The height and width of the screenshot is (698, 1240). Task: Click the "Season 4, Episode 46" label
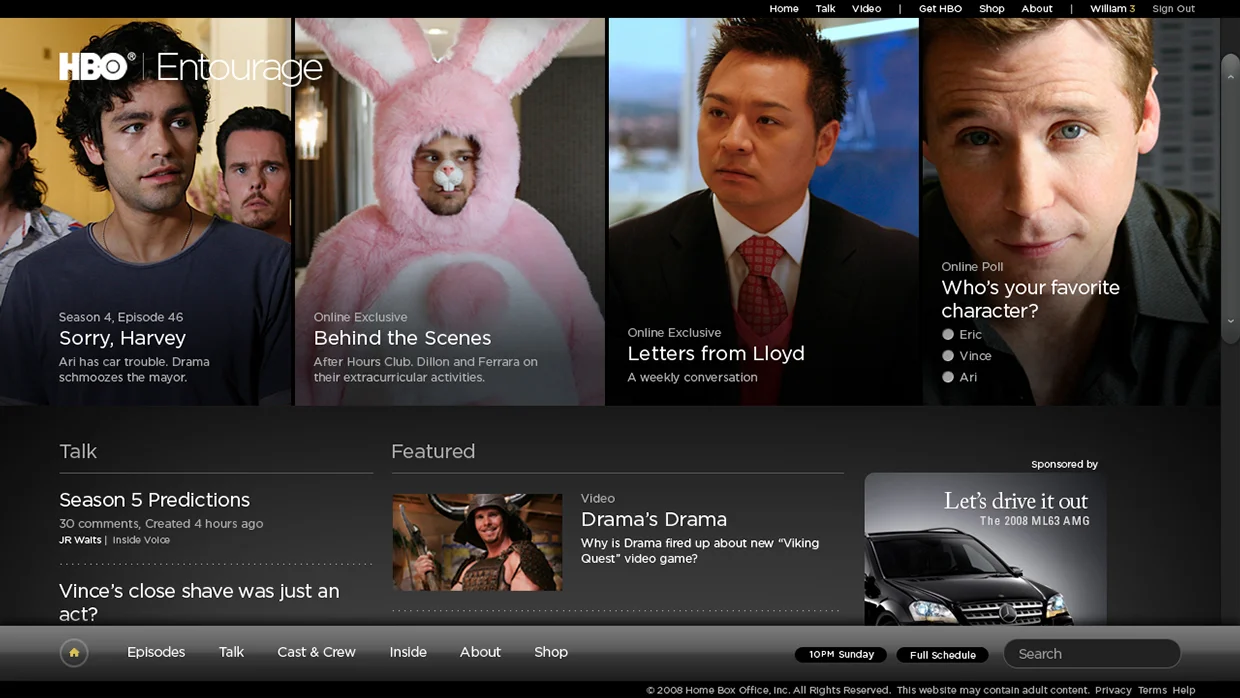tap(121, 317)
